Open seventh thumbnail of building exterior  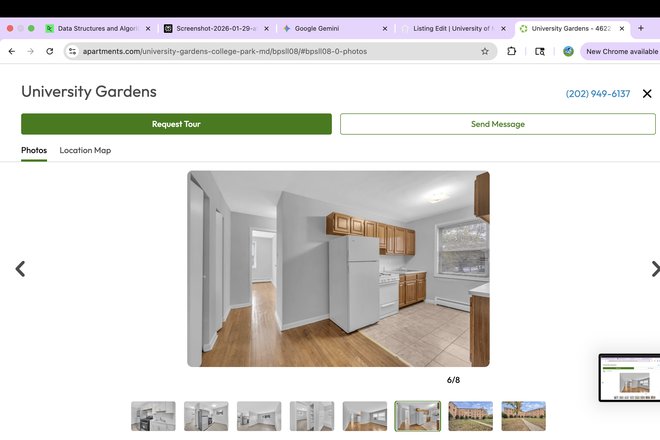471,416
